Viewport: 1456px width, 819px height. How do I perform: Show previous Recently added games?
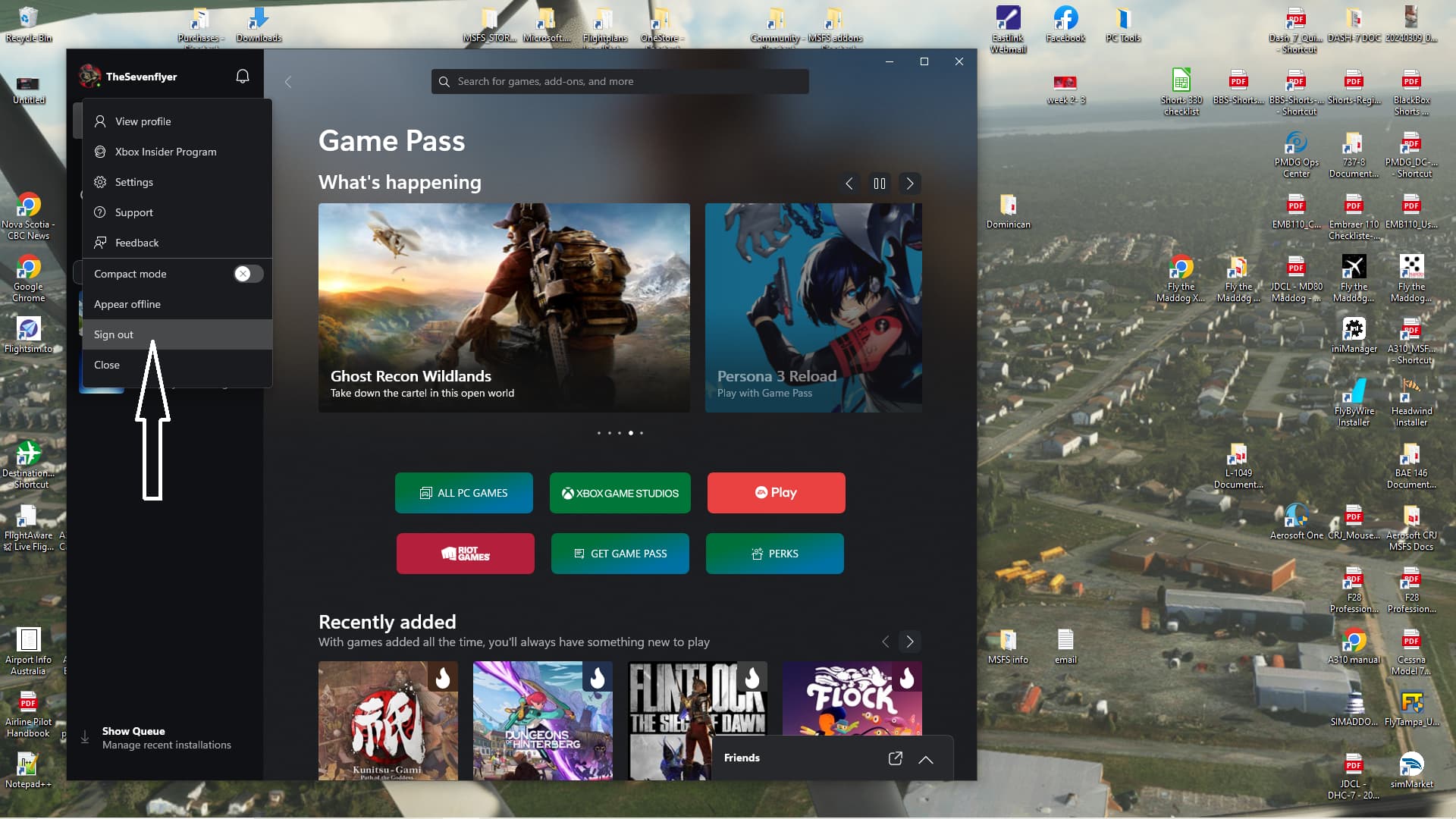(x=885, y=642)
